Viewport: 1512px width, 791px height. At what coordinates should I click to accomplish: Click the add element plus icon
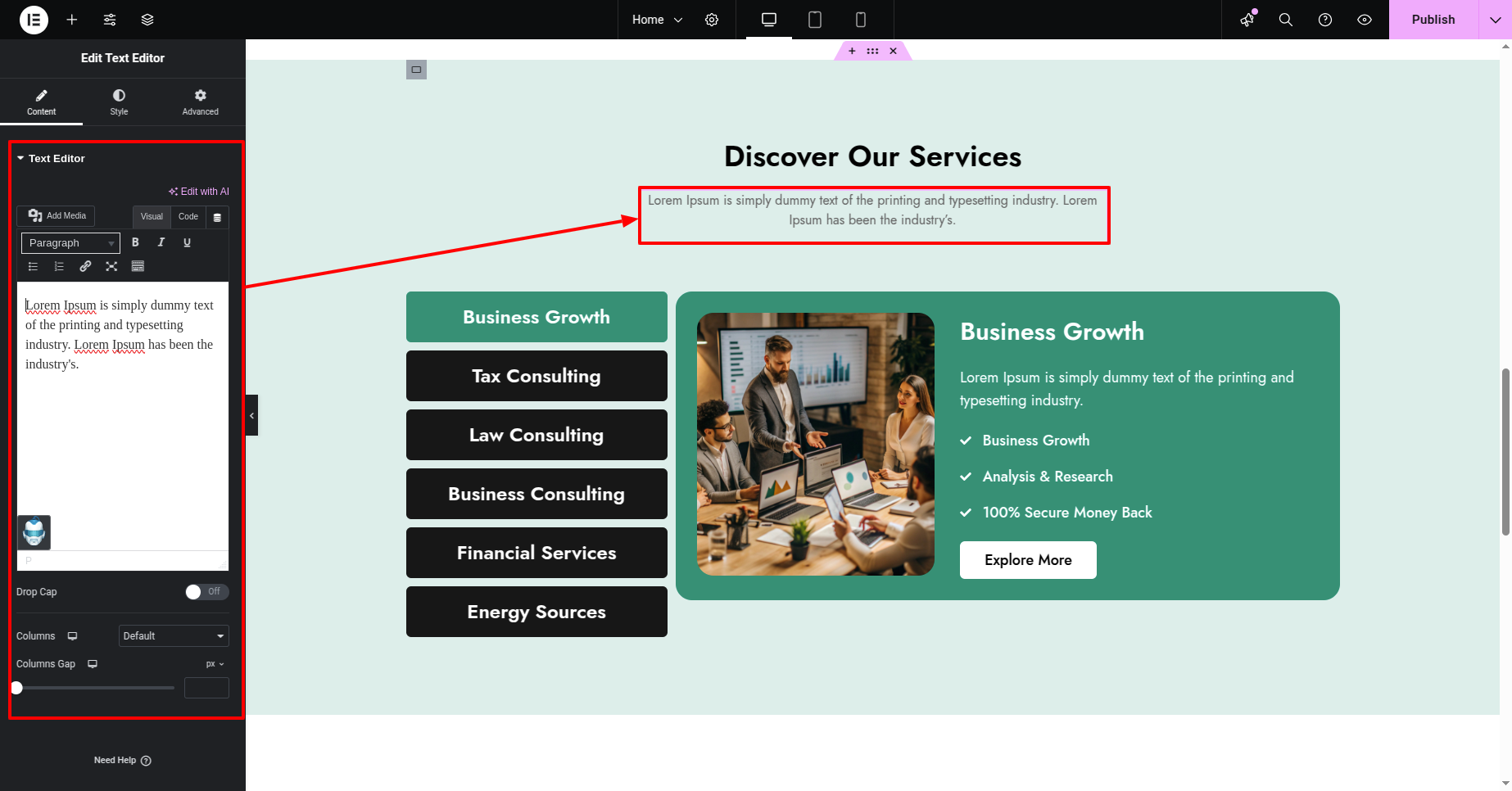pyautogui.click(x=72, y=20)
